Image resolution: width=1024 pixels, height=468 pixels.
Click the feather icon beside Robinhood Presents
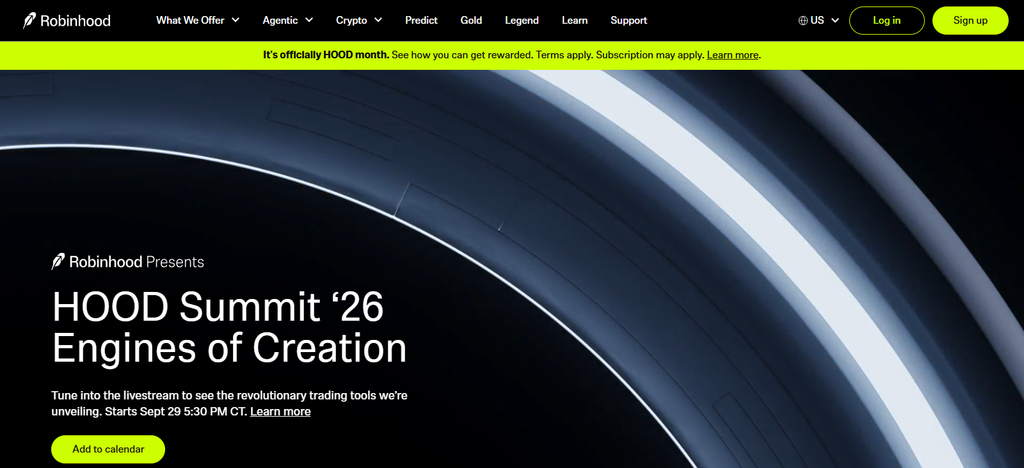point(59,262)
